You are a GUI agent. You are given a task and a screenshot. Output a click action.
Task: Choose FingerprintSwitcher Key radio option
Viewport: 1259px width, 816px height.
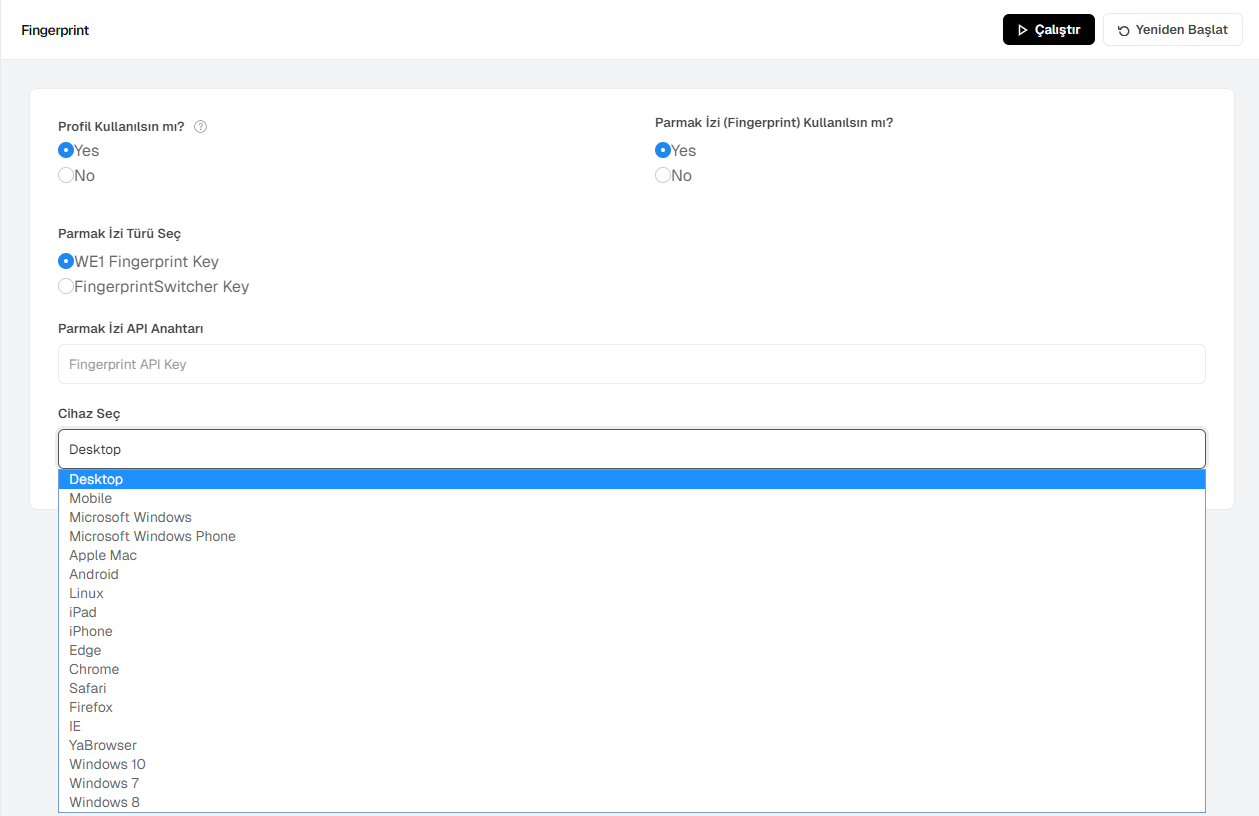66,286
